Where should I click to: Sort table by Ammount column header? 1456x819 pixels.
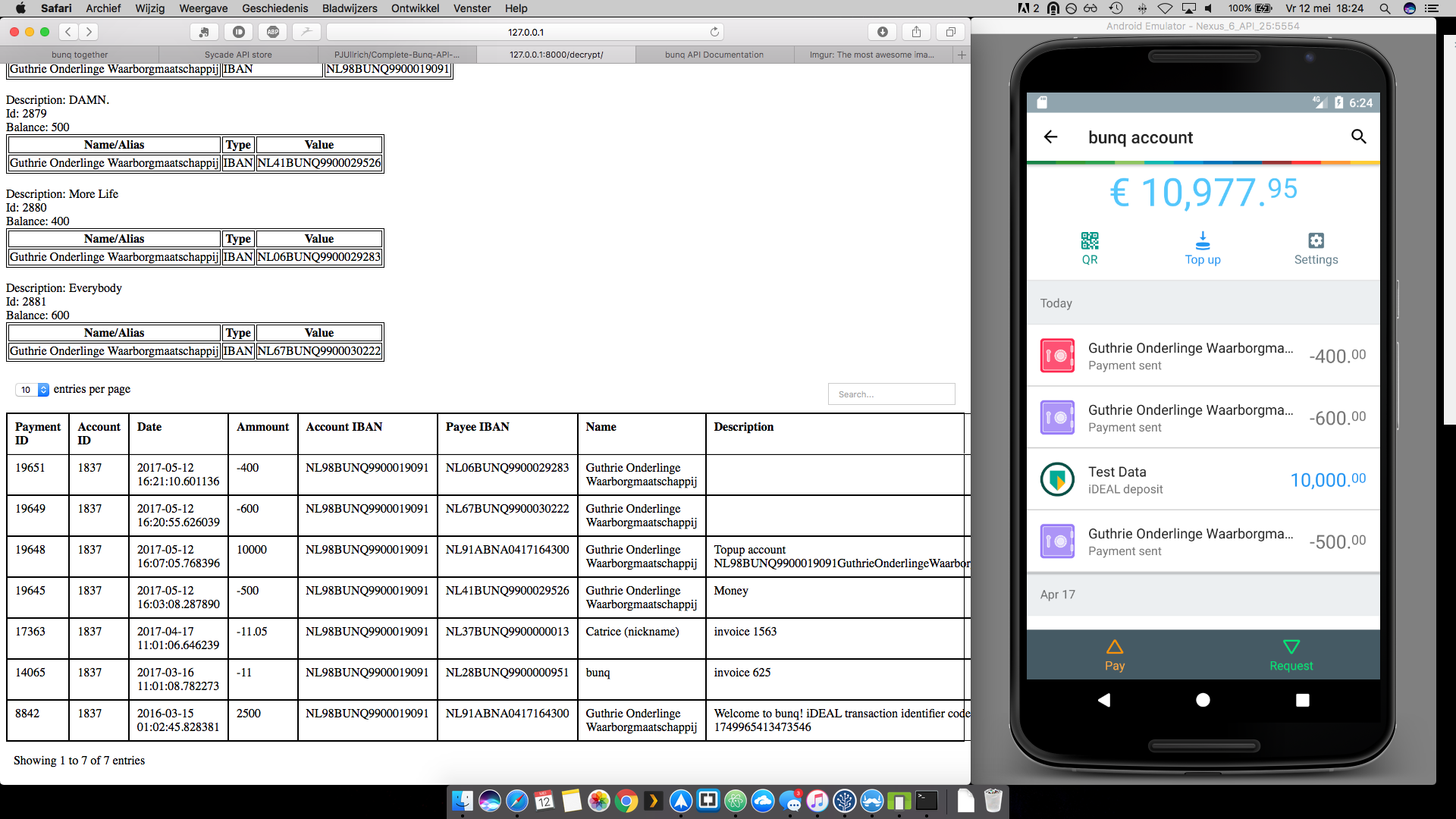tap(262, 427)
